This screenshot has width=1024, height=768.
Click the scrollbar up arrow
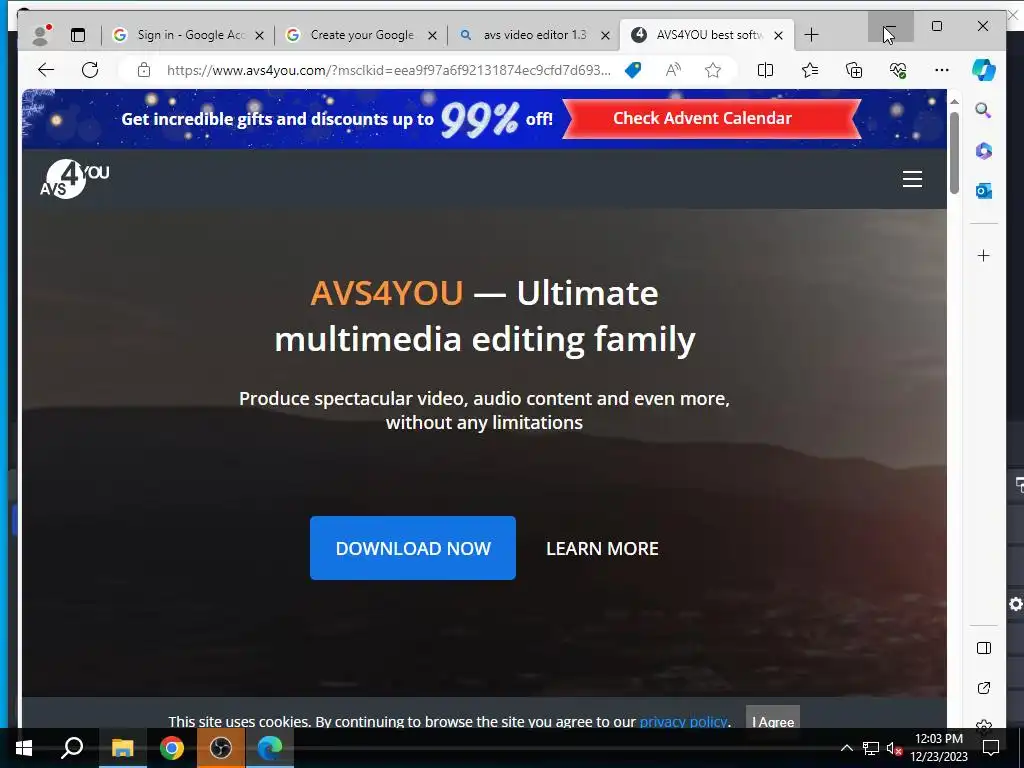point(954,102)
